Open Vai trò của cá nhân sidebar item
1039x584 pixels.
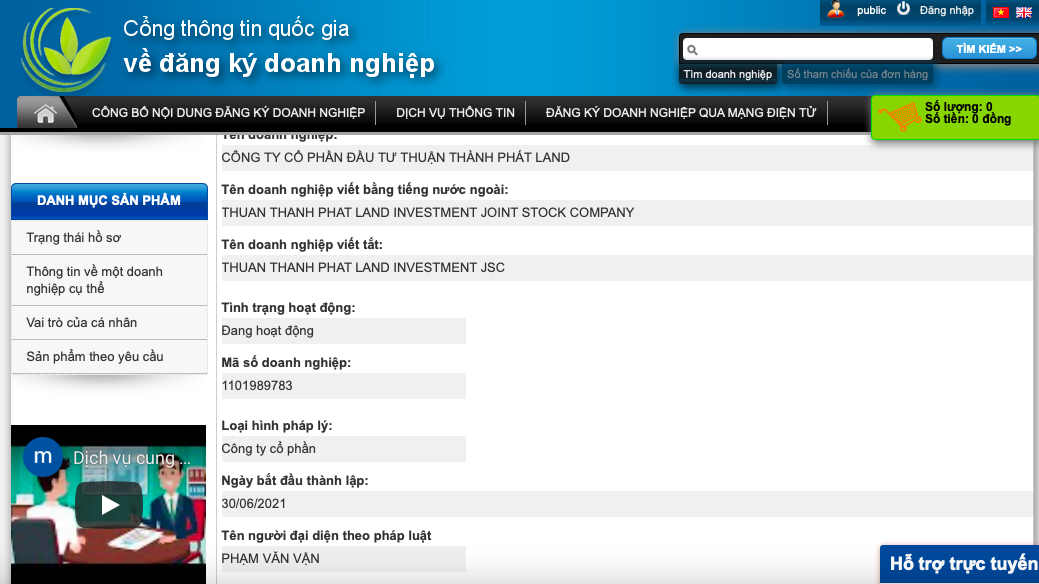coord(82,323)
